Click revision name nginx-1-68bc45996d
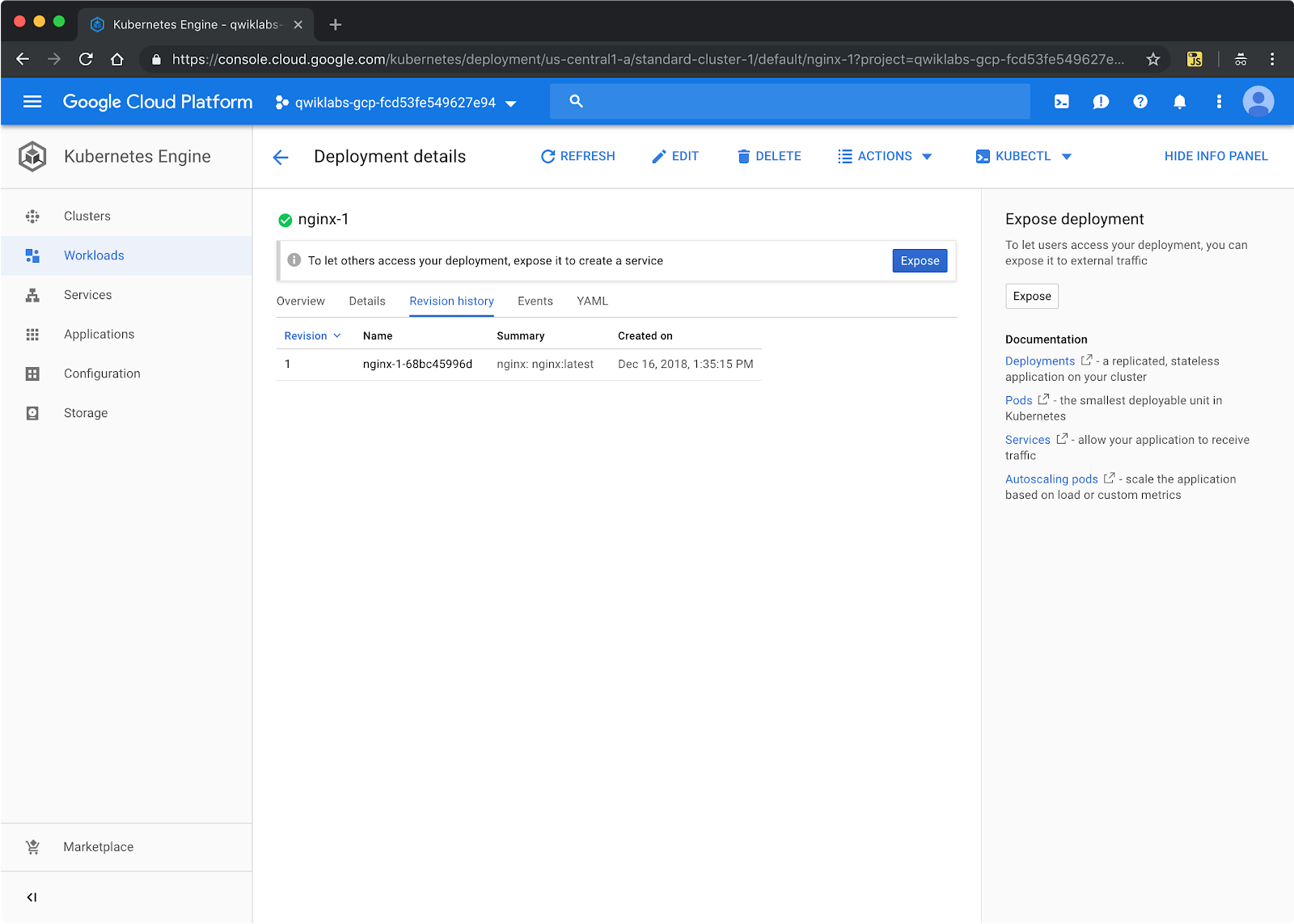1294x924 pixels. point(417,365)
